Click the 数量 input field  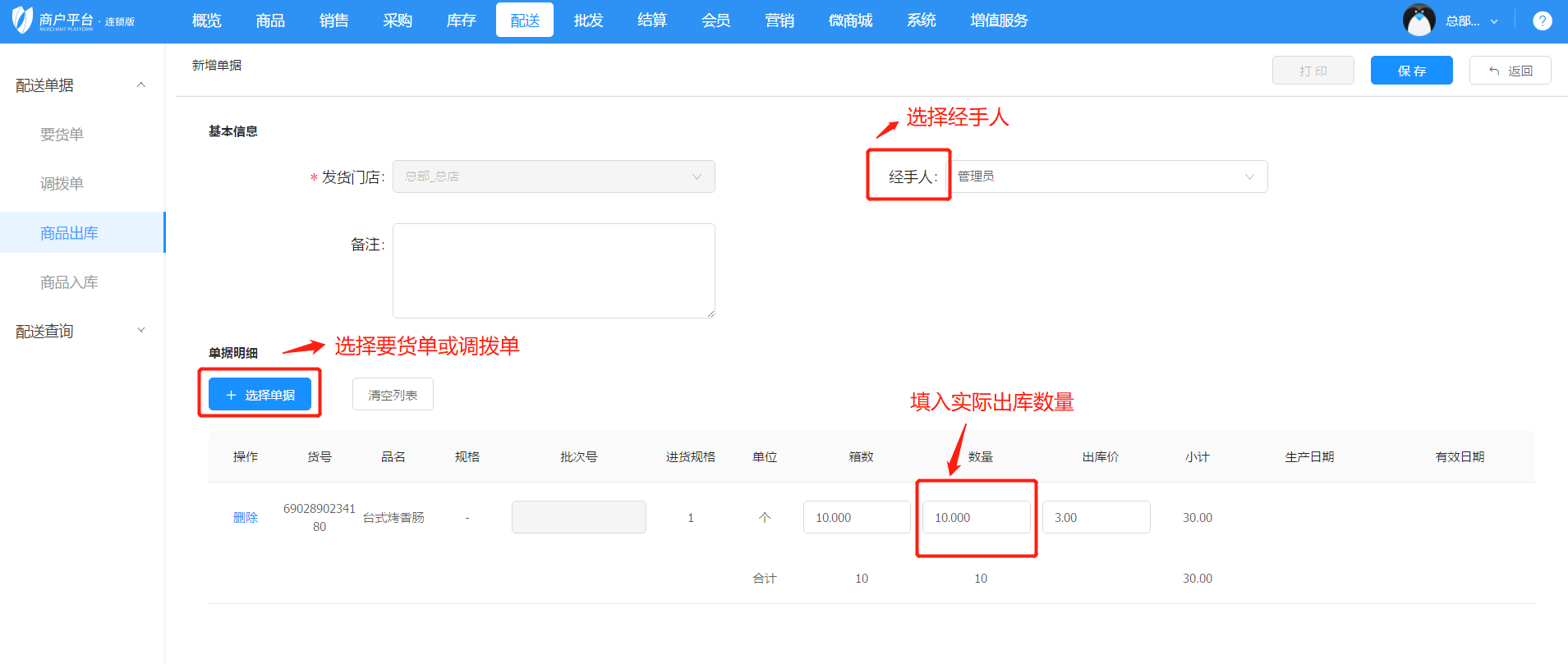pyautogui.click(x=976, y=517)
